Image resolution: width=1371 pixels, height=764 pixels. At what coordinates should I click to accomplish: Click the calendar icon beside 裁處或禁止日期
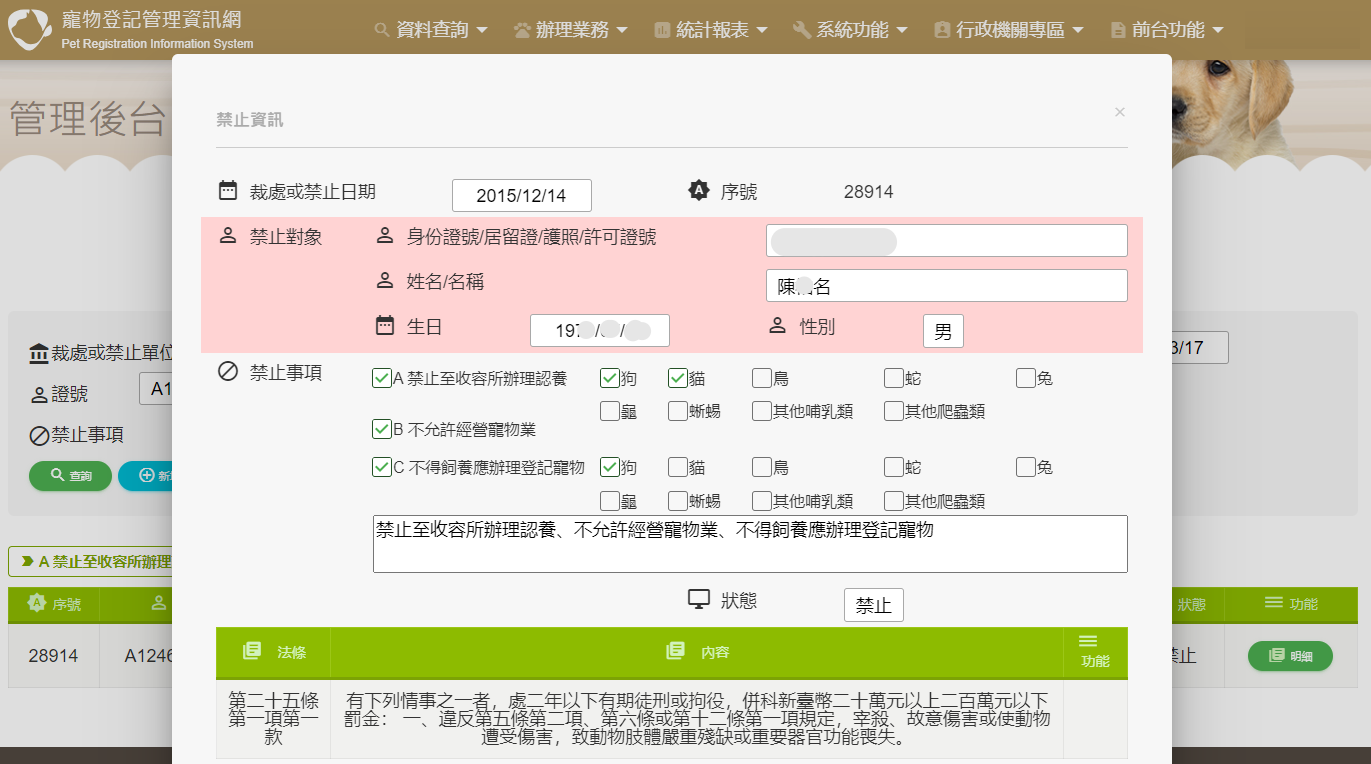228,190
